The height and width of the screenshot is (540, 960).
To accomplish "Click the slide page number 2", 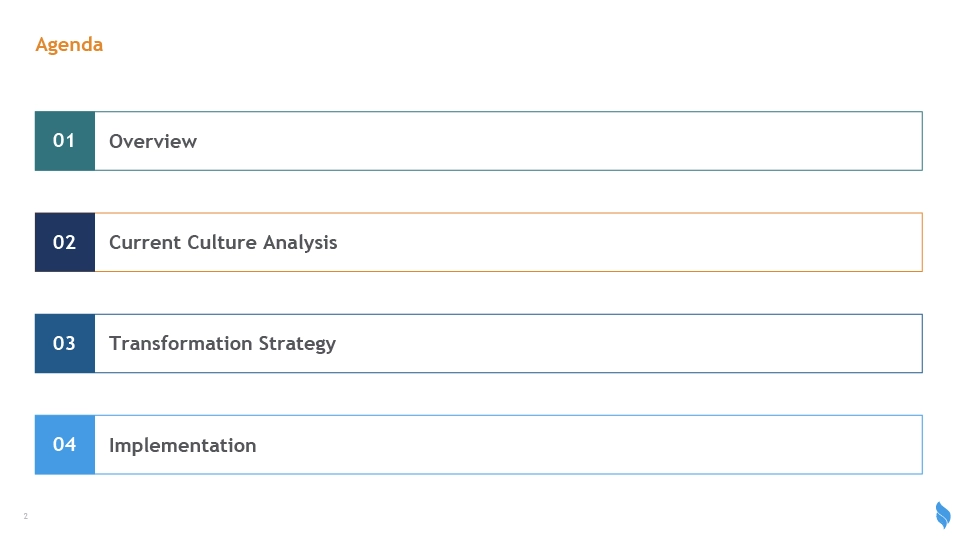I will 26,516.
